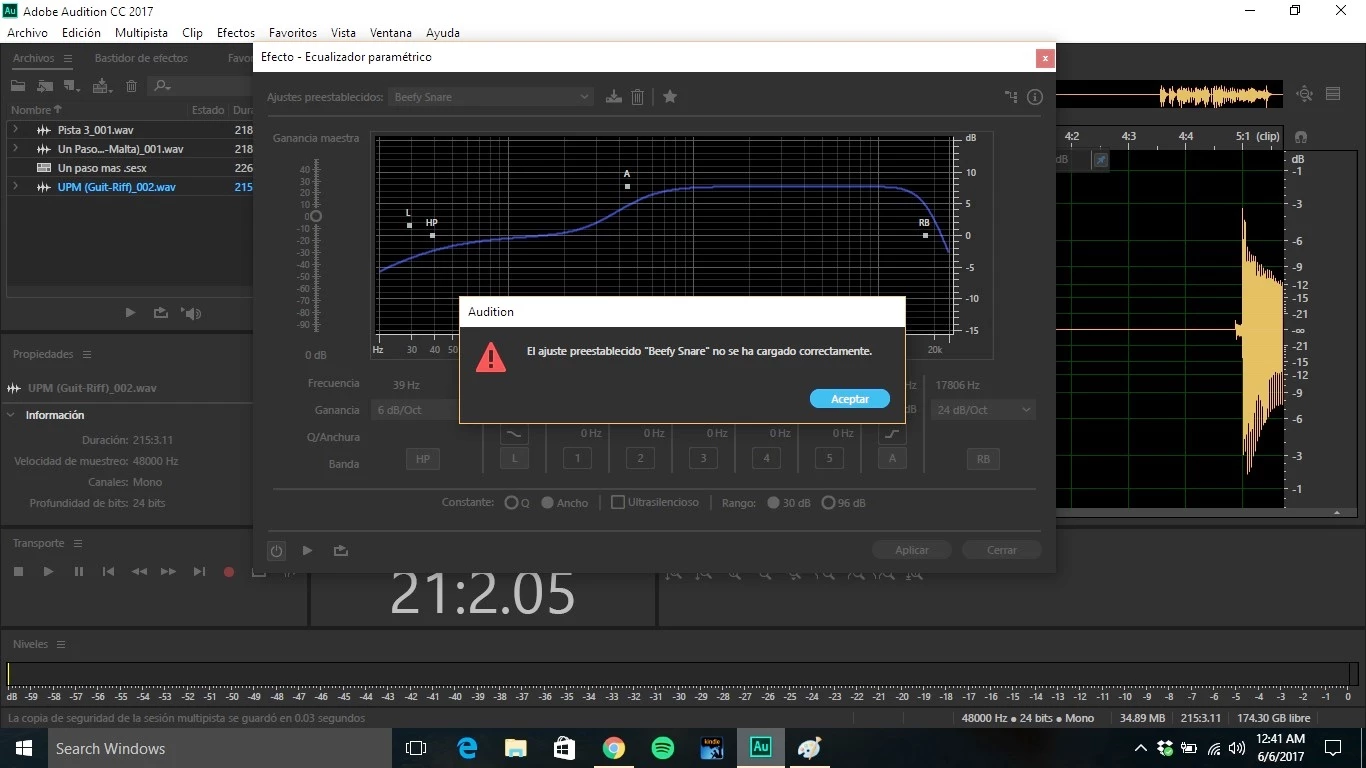The height and width of the screenshot is (768, 1366).
Task: Select the Ancho constant radio button
Action: pyautogui.click(x=547, y=503)
